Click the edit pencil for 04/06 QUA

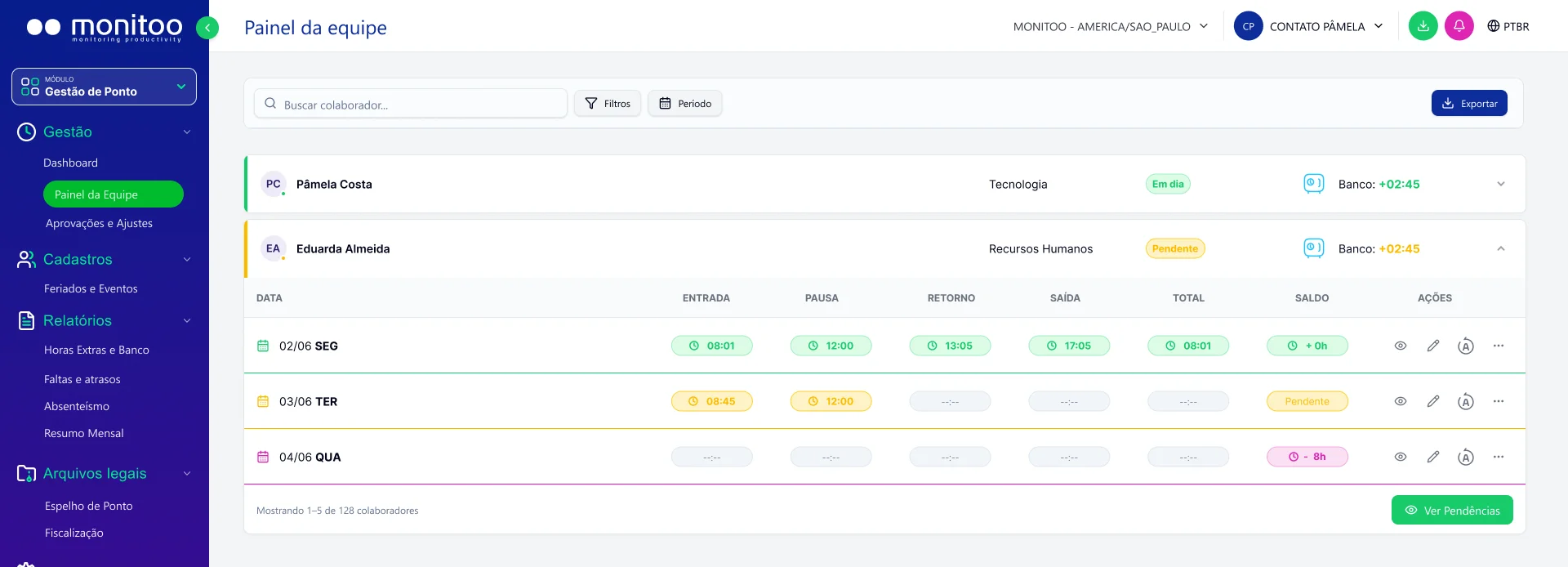pos(1432,457)
